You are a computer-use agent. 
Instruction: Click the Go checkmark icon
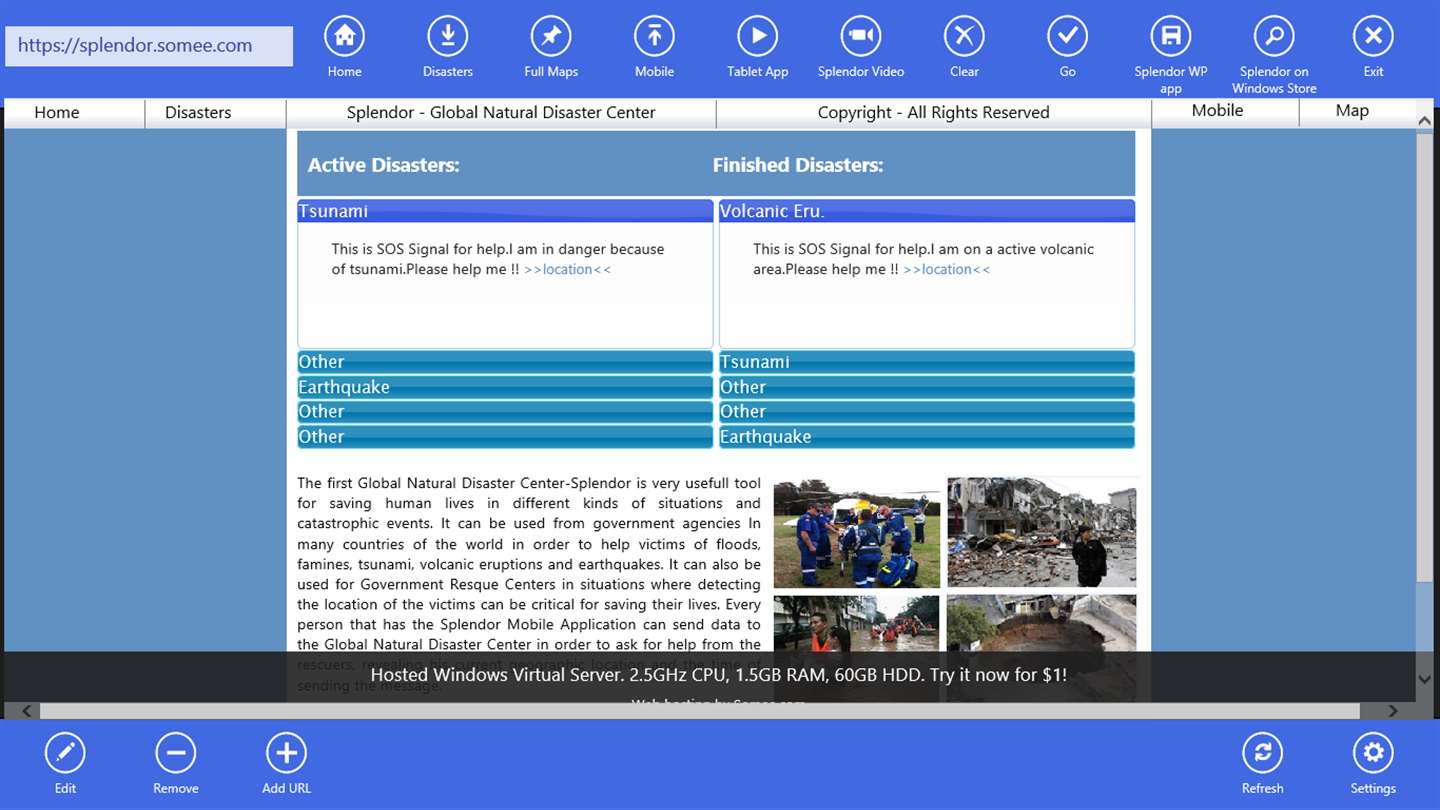pyautogui.click(x=1068, y=37)
